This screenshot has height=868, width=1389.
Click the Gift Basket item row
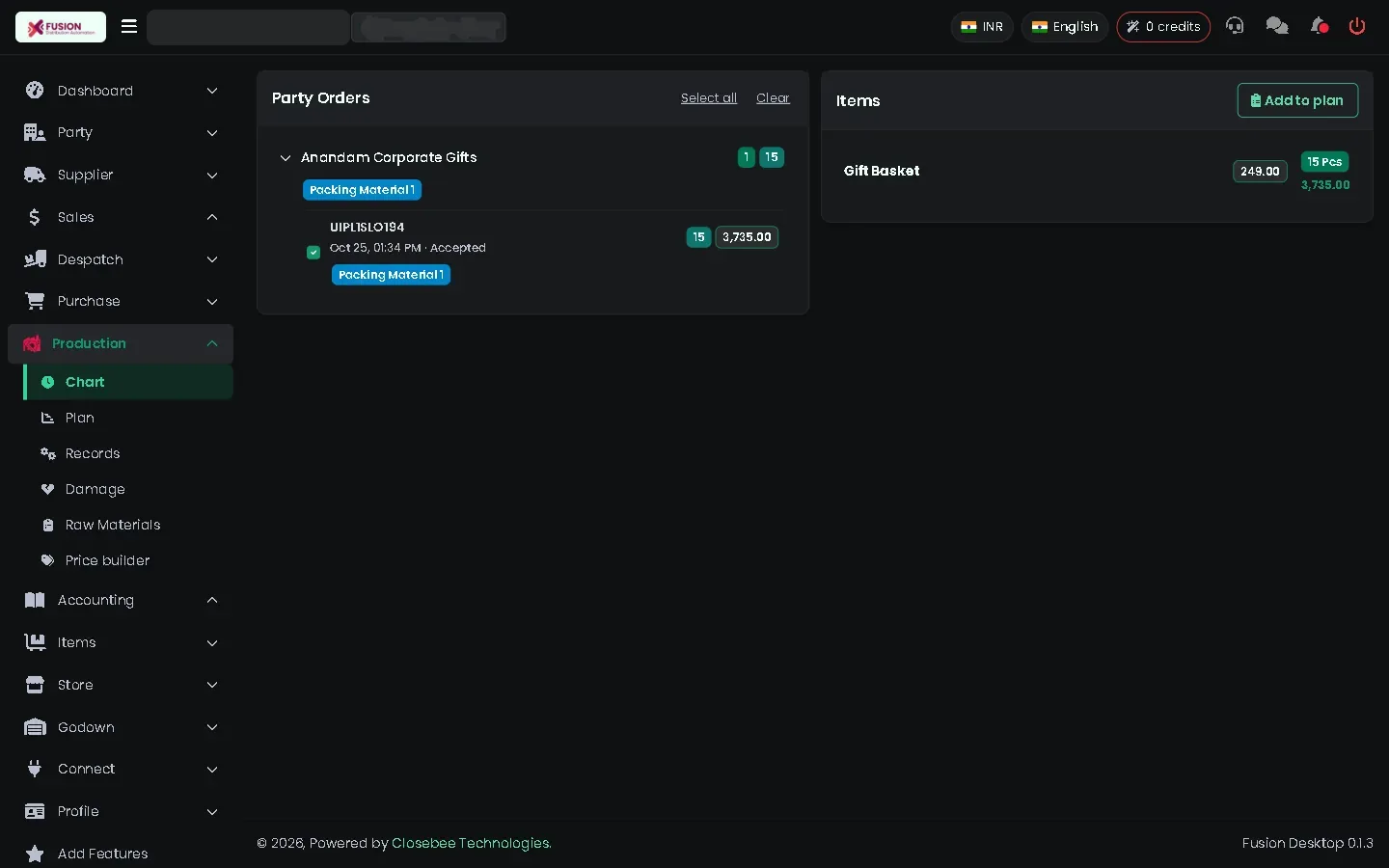(1097, 172)
